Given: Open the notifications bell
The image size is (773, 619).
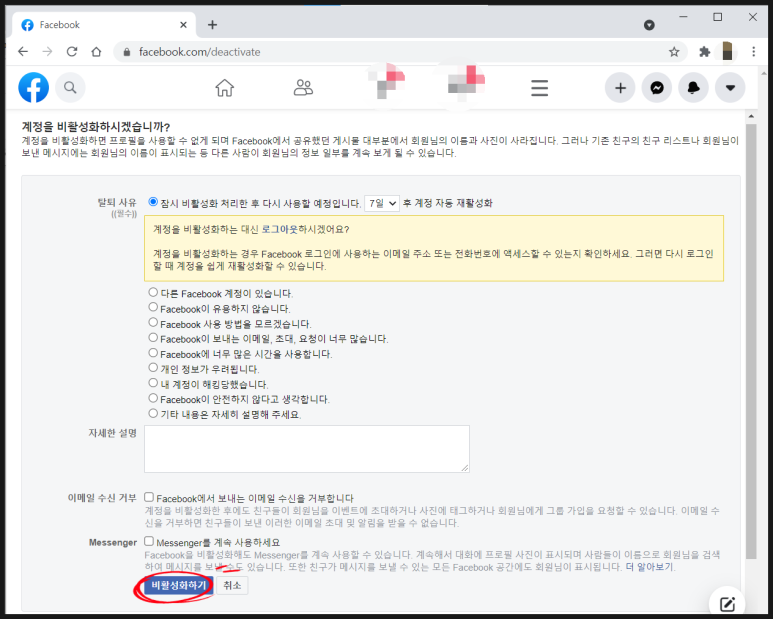Looking at the screenshot, I should (x=694, y=88).
